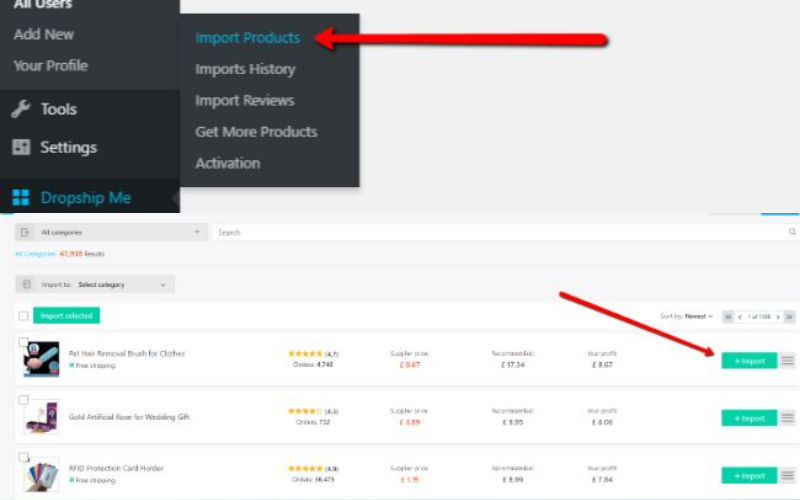Open the Dropship Me sidebar menu label

pyautogui.click(x=86, y=197)
